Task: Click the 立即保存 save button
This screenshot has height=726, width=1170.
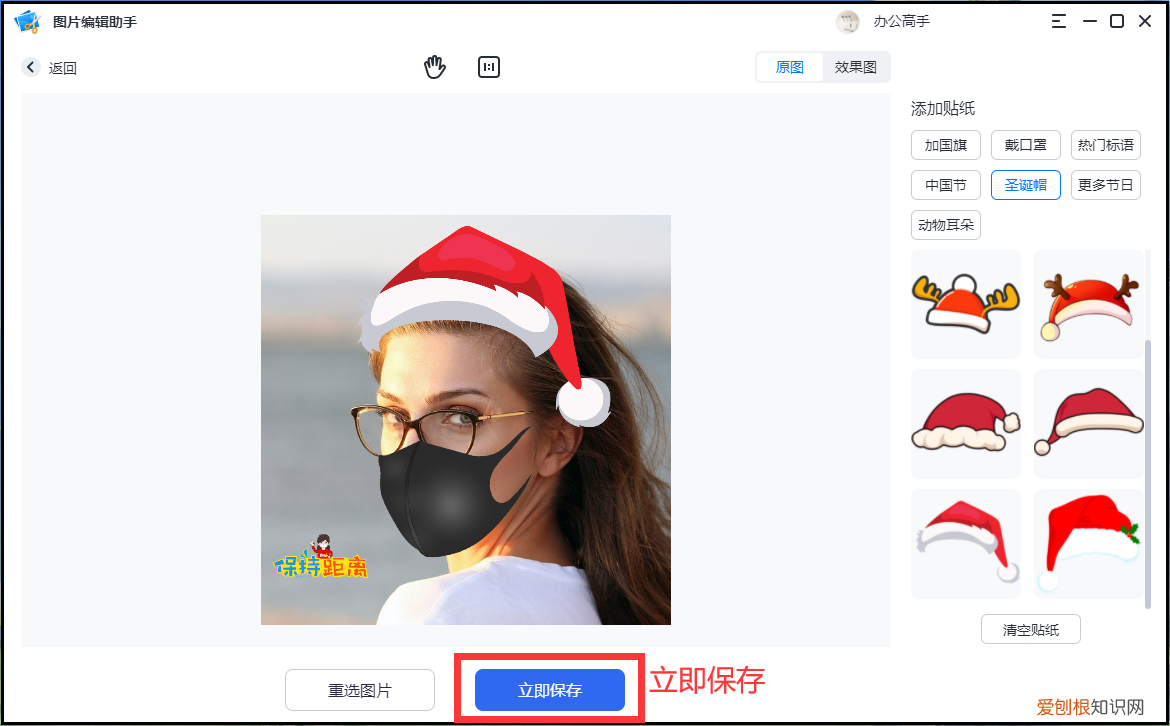Action: (x=548, y=689)
